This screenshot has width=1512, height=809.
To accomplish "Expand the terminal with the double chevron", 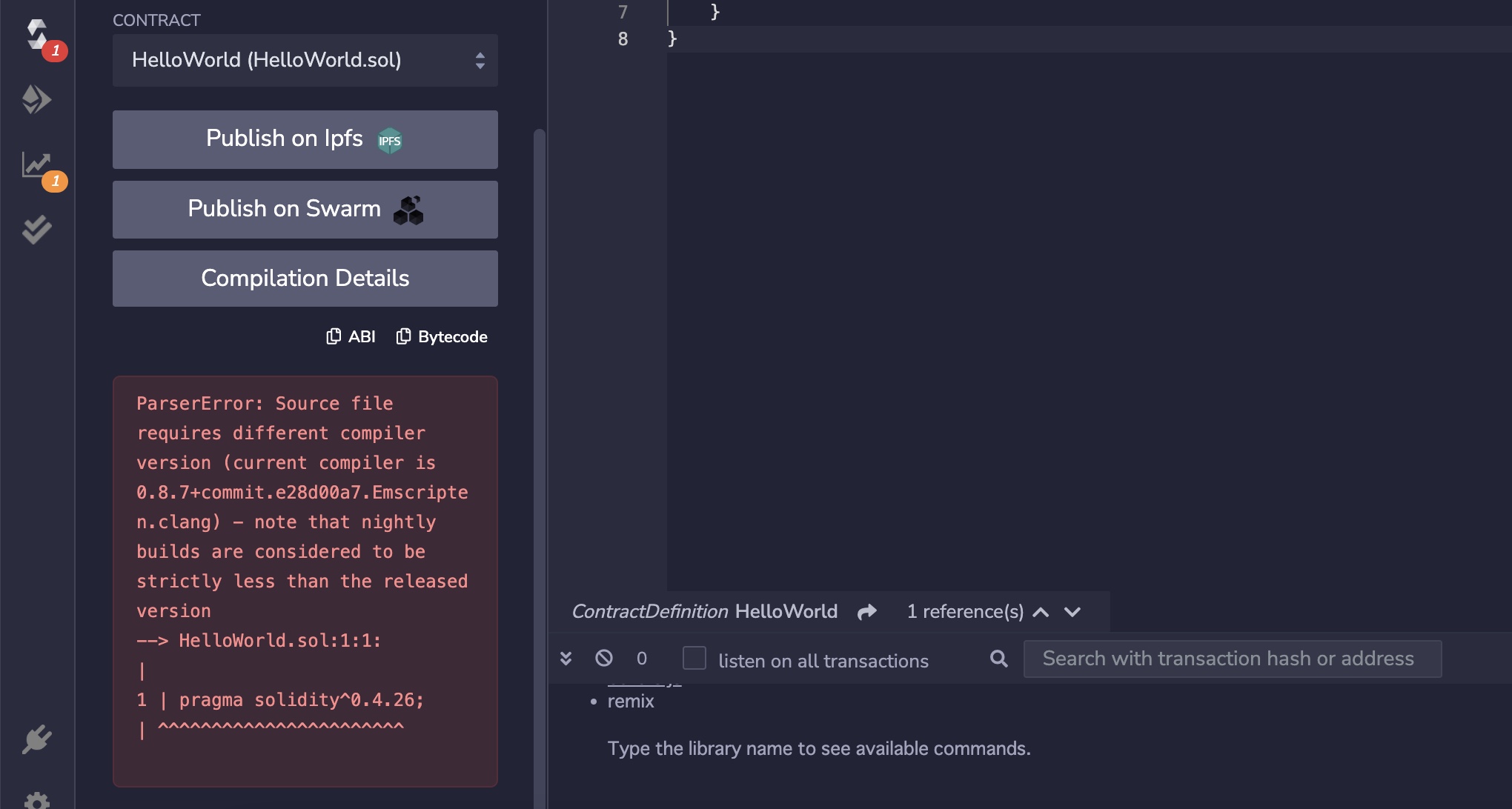I will (568, 659).
